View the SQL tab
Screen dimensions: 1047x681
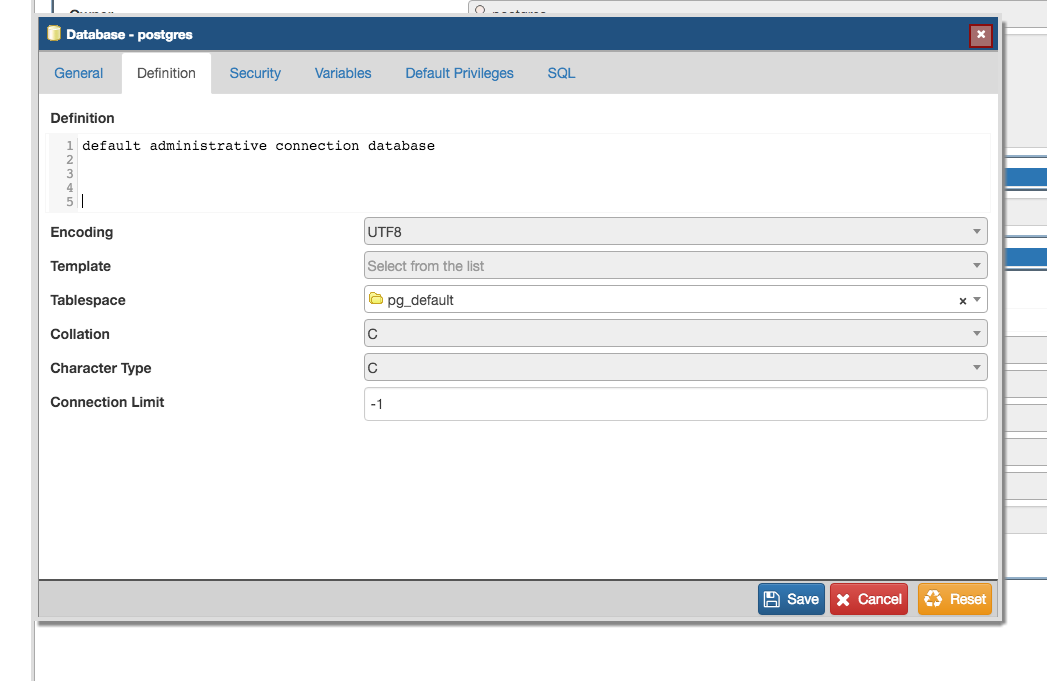[x=561, y=73]
